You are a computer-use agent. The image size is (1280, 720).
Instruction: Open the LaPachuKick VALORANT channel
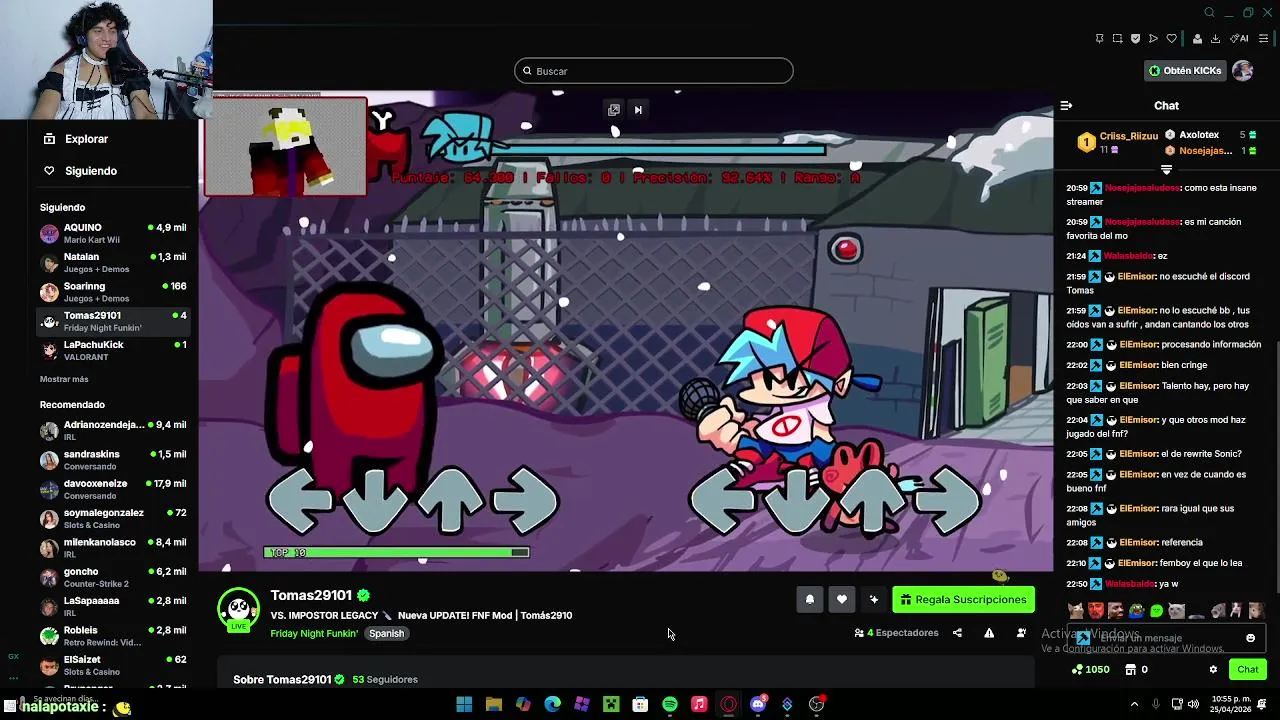click(113, 350)
